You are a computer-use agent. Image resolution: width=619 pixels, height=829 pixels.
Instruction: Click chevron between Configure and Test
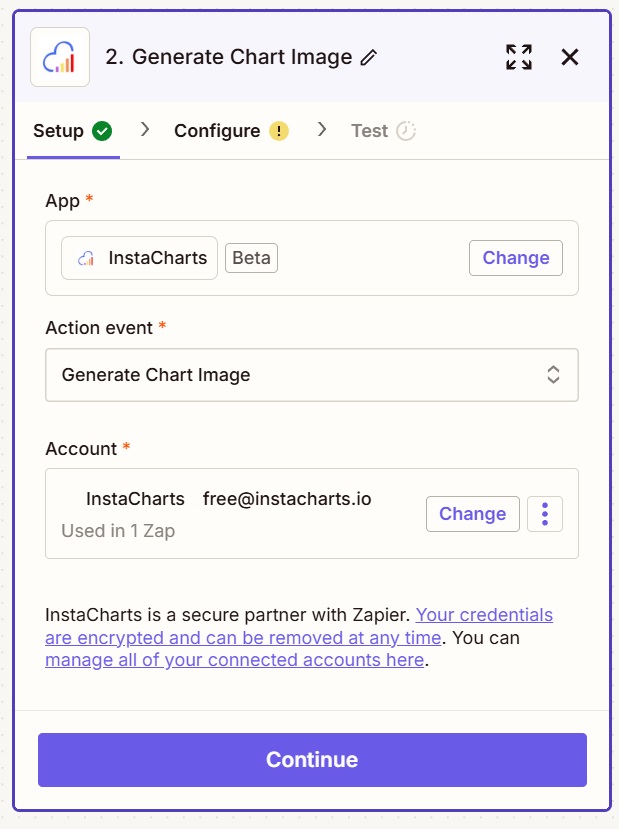click(x=321, y=130)
